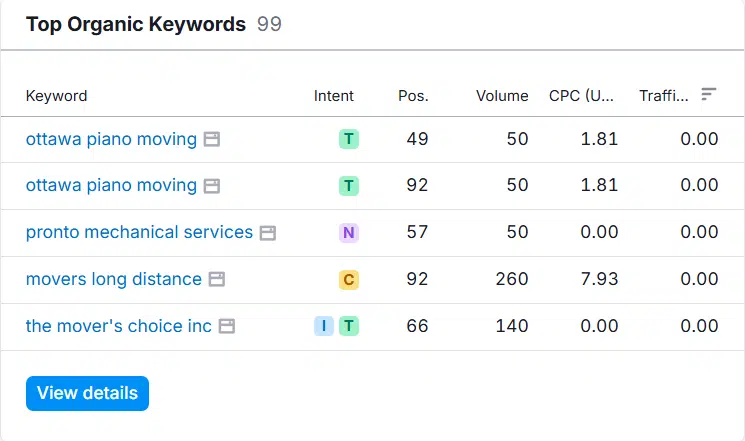Click the yellow C intent badge
Screen dimensions: 745x441
(348, 280)
